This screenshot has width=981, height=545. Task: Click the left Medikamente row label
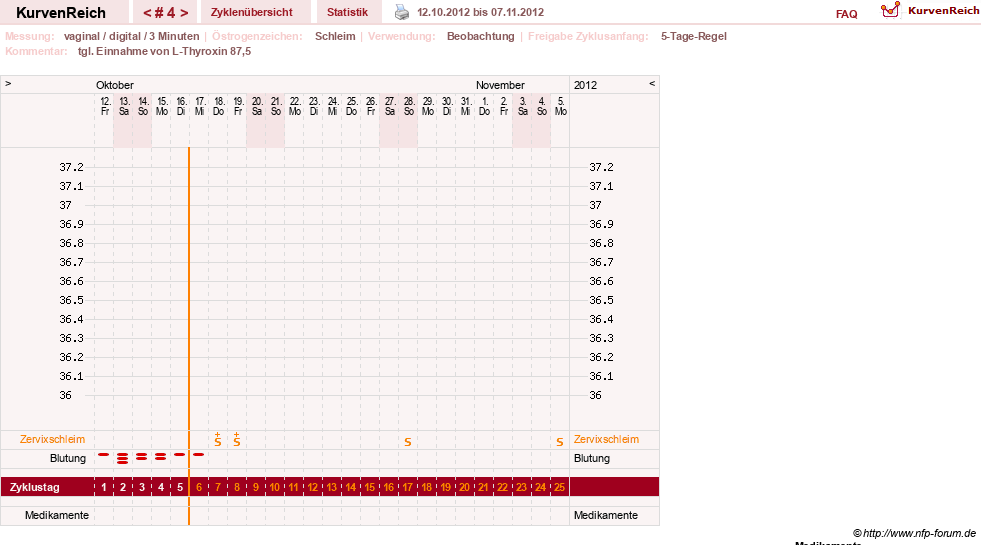[x=57, y=515]
